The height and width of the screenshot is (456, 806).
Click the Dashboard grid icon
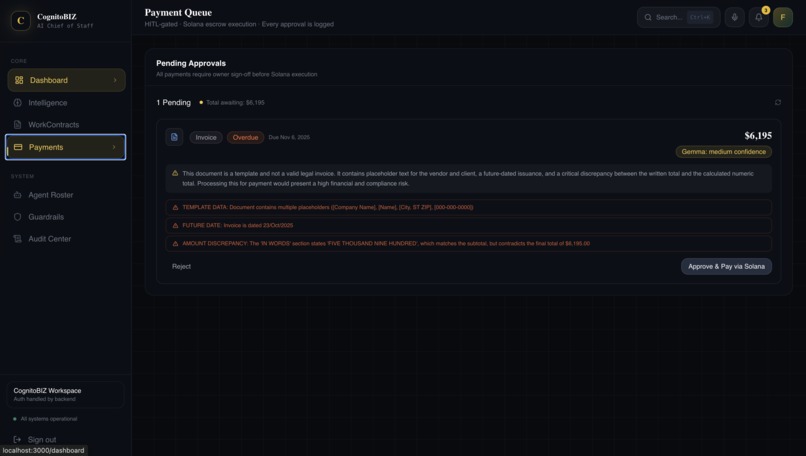click(x=19, y=80)
